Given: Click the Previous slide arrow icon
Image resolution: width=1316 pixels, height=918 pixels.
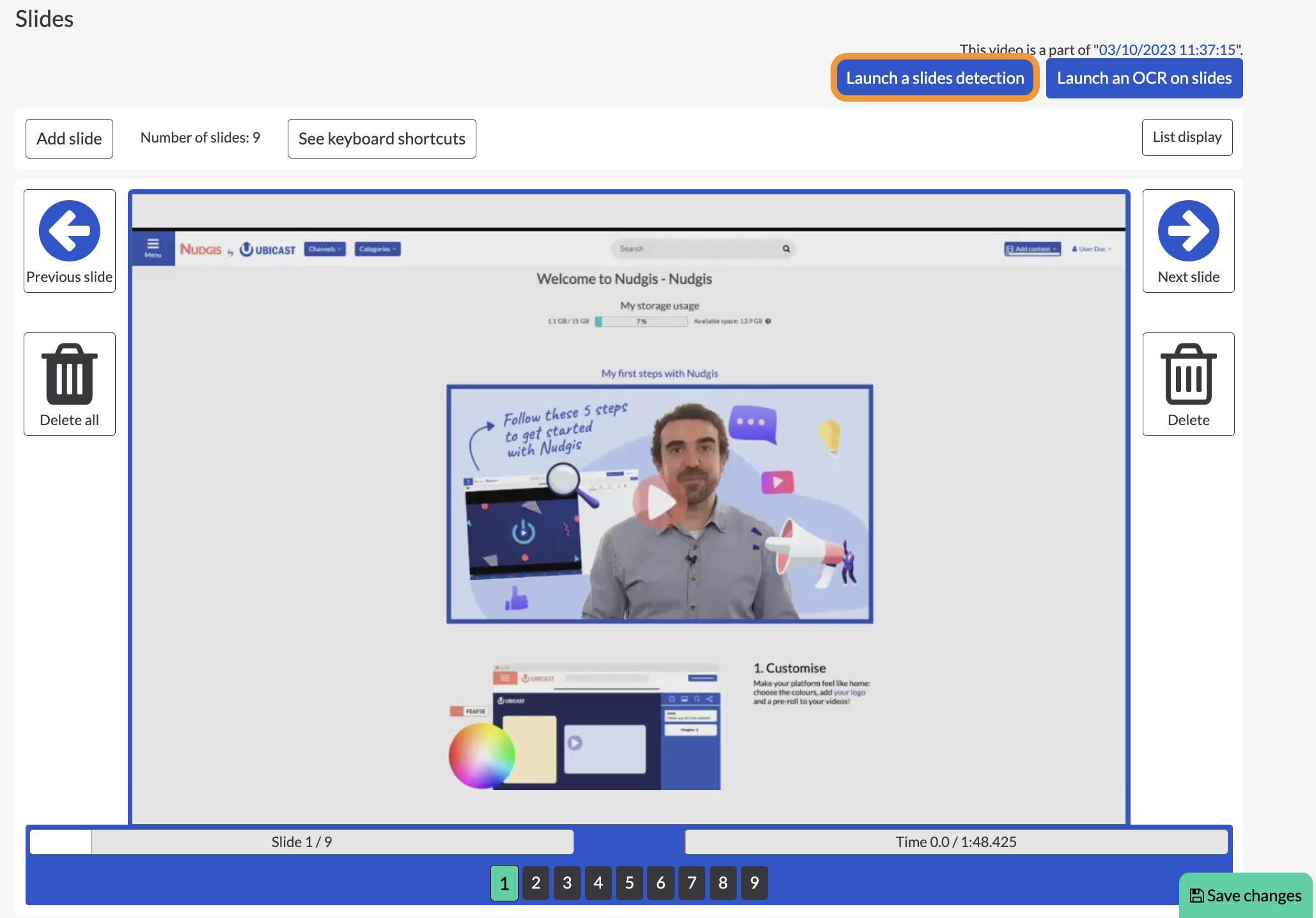Looking at the screenshot, I should pyautogui.click(x=69, y=231).
